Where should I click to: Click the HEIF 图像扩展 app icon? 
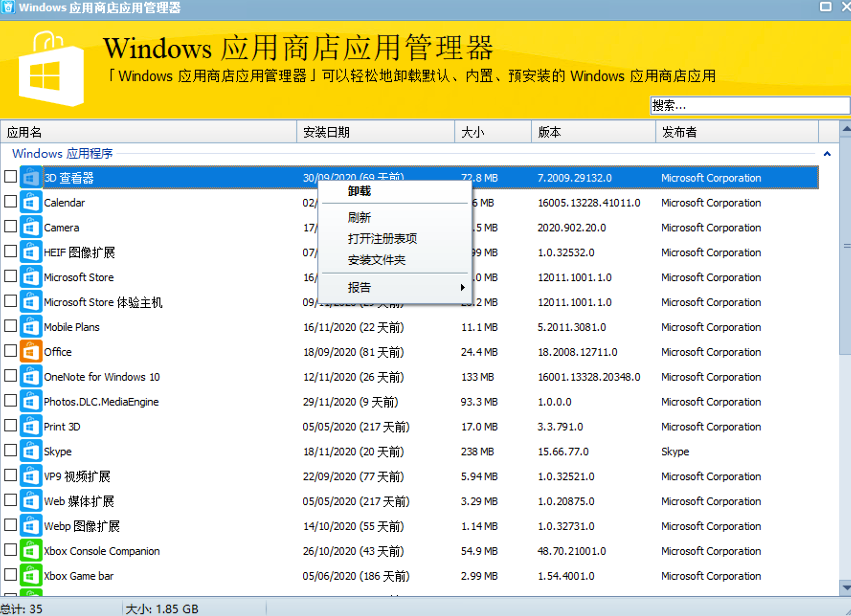click(31, 252)
